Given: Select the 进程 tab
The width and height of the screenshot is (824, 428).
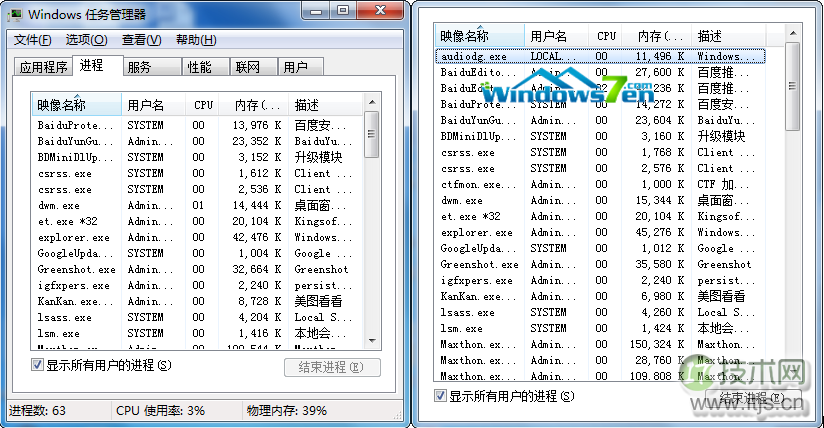Looking at the screenshot, I should pos(97,66).
